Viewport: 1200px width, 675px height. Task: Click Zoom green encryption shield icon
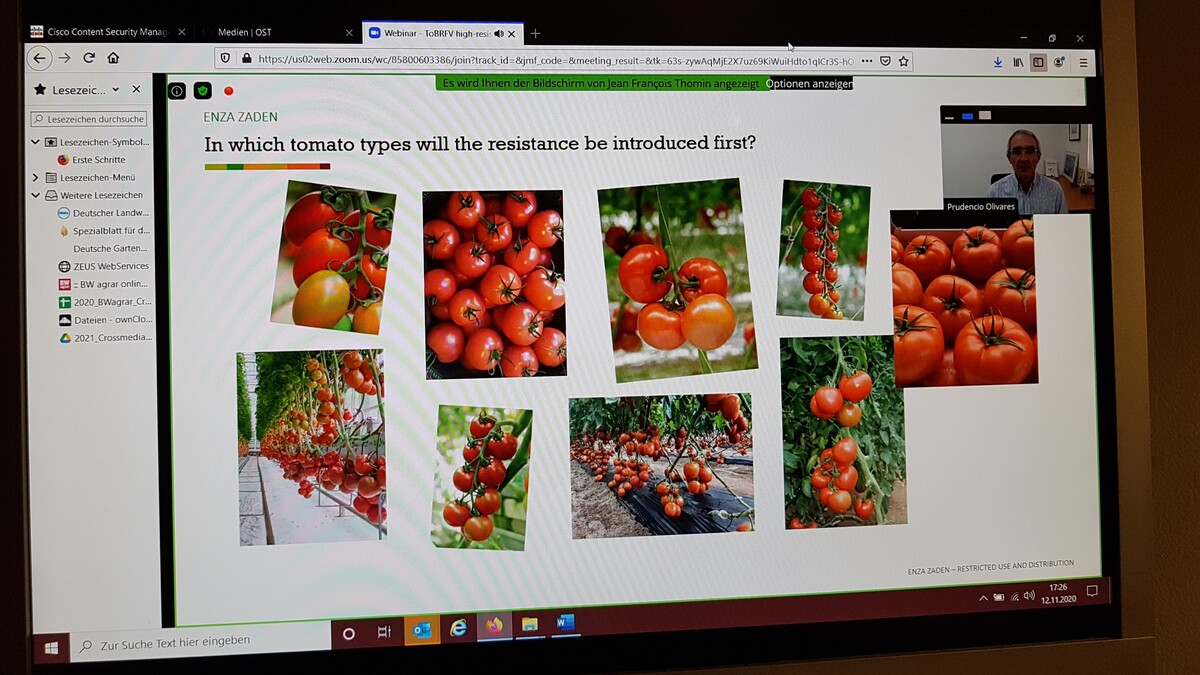click(x=202, y=91)
